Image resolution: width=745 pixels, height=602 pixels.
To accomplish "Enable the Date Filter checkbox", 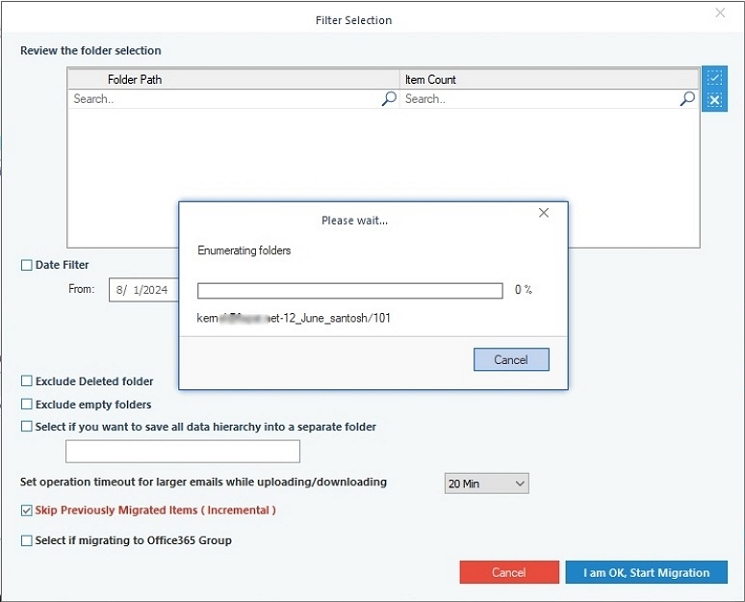I will tap(27, 265).
